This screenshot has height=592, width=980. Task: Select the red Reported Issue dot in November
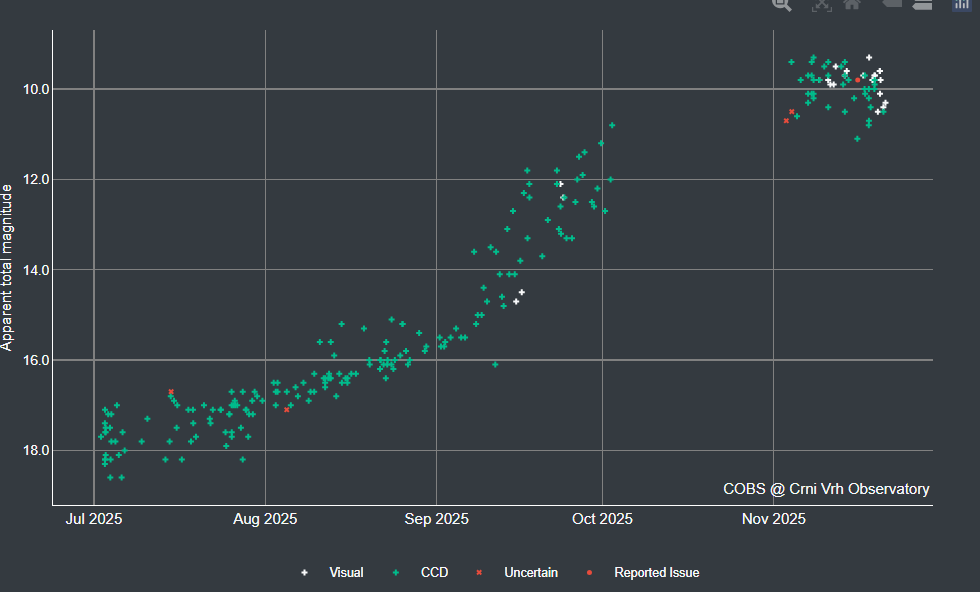tap(858, 80)
